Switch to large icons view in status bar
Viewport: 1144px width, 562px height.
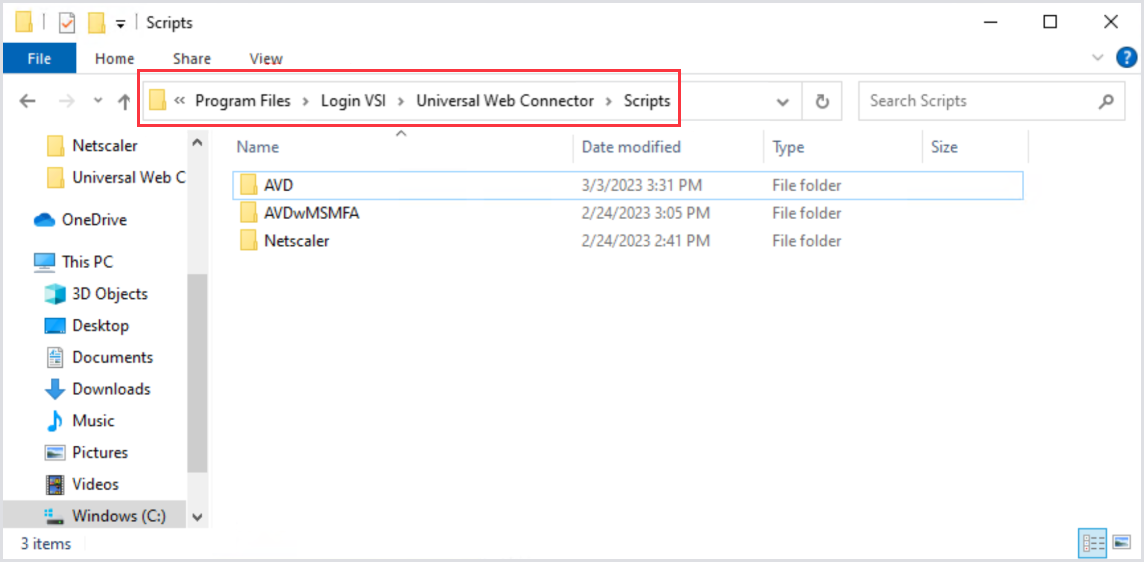point(1121,543)
